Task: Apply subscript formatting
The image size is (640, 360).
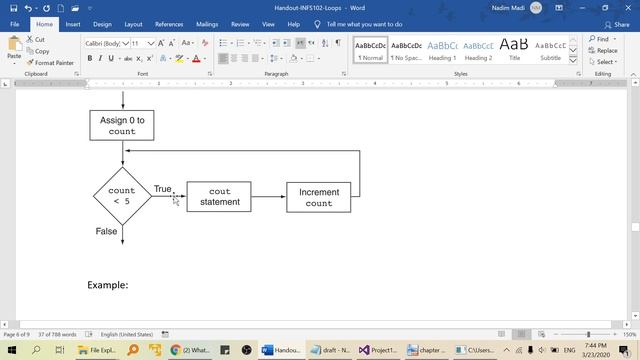Action: [139, 59]
